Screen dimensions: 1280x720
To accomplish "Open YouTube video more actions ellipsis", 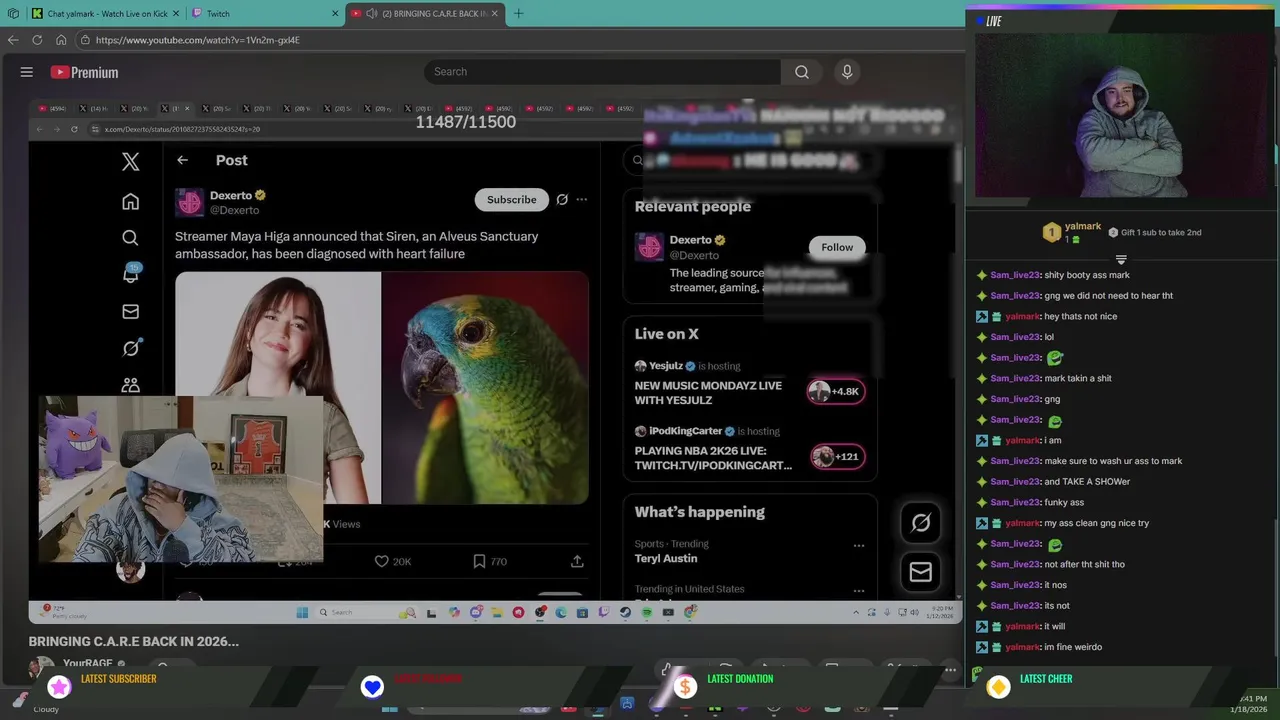I will click(x=951, y=670).
